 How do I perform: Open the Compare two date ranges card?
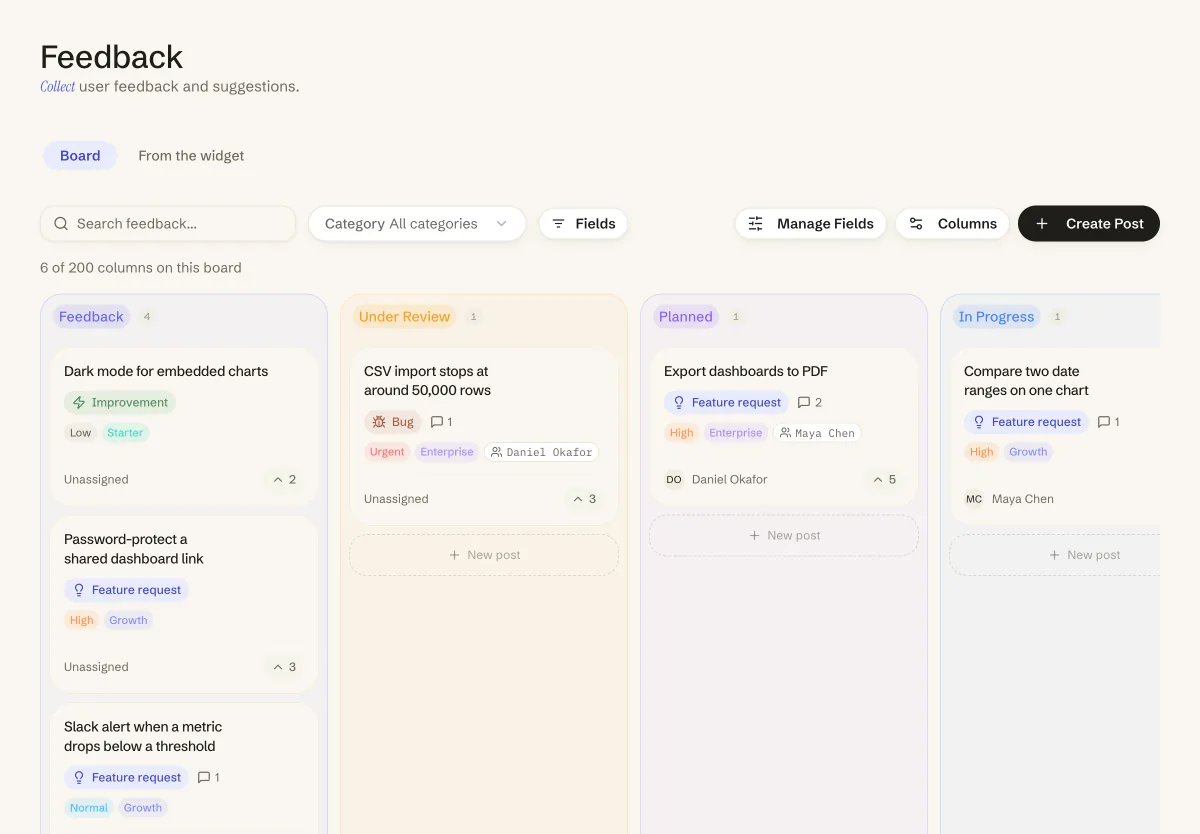1055,436
